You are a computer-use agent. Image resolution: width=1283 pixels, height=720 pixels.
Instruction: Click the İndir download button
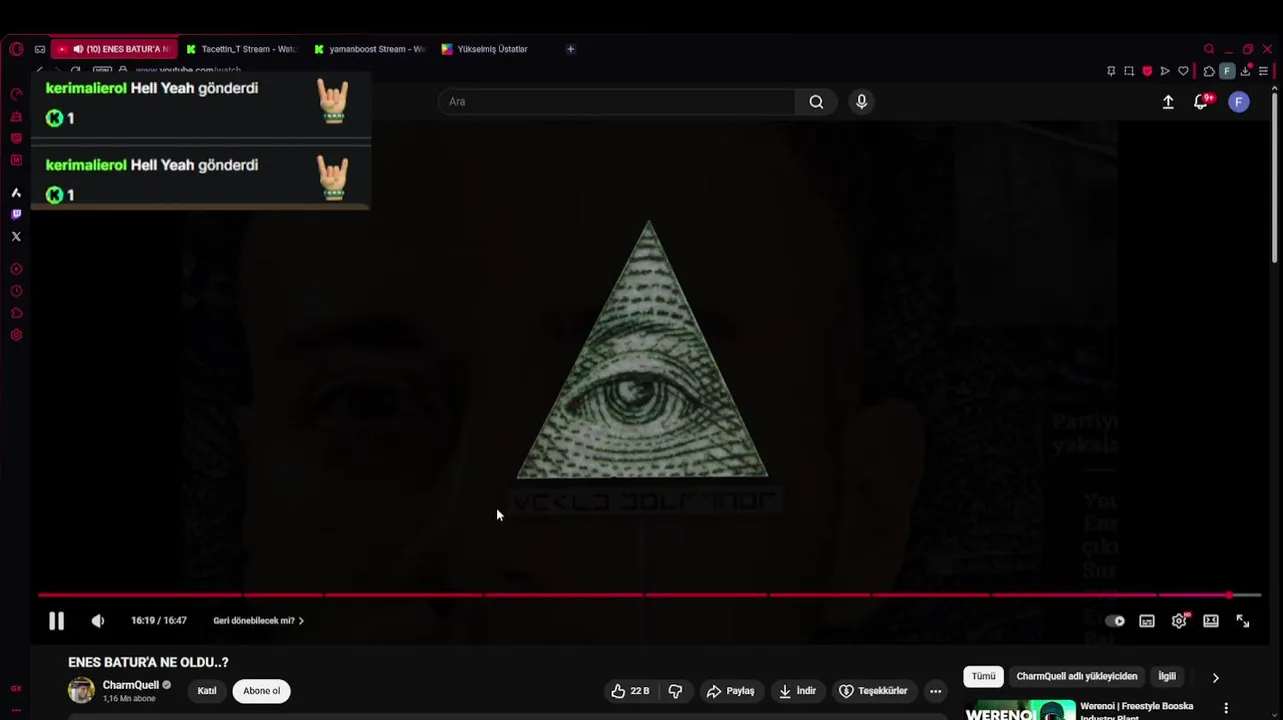[x=798, y=691]
